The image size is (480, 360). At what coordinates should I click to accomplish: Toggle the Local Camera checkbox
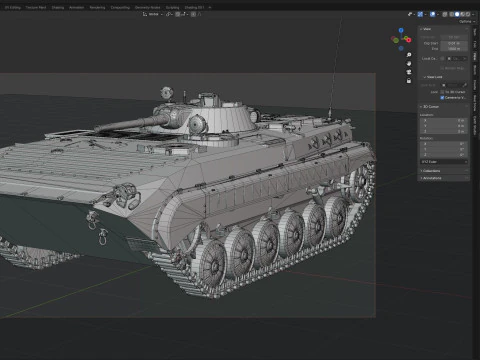pos(442,59)
